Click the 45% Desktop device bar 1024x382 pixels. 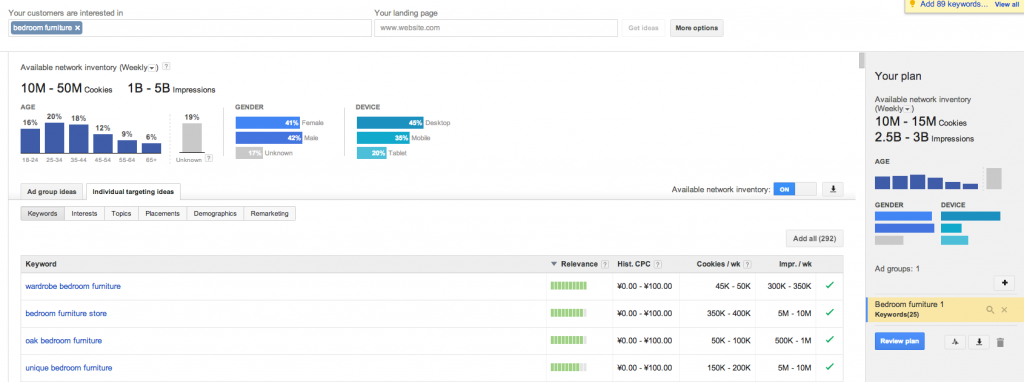[x=390, y=122]
